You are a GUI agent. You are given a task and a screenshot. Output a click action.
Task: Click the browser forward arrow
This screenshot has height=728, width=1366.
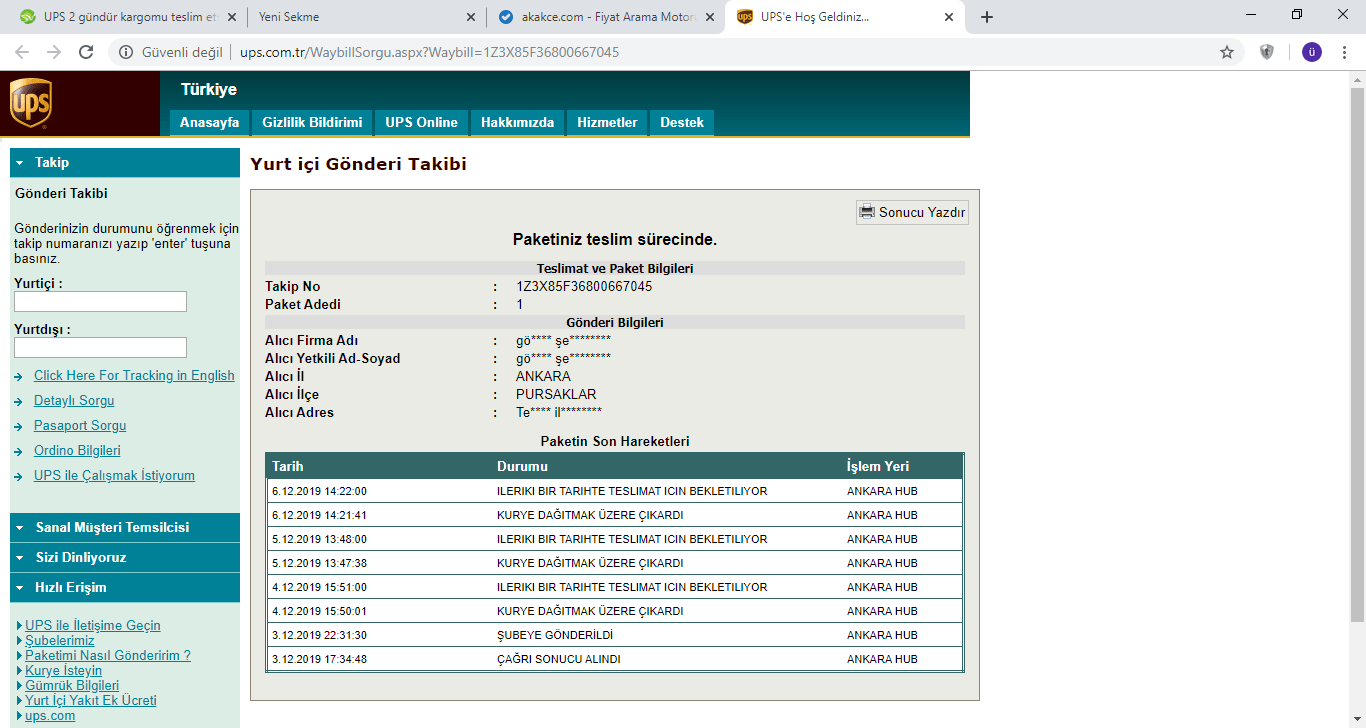pos(54,52)
